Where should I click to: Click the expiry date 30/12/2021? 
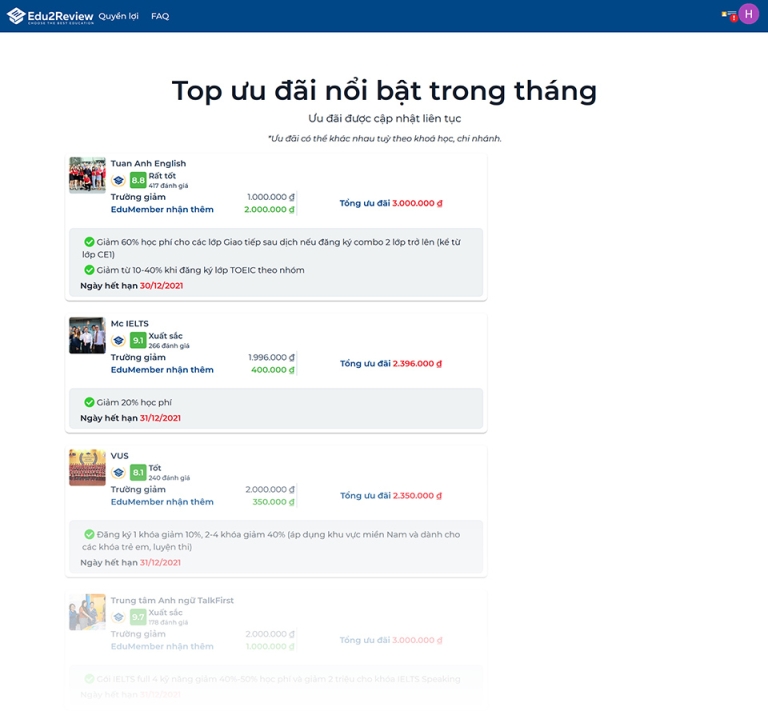[x=162, y=285]
